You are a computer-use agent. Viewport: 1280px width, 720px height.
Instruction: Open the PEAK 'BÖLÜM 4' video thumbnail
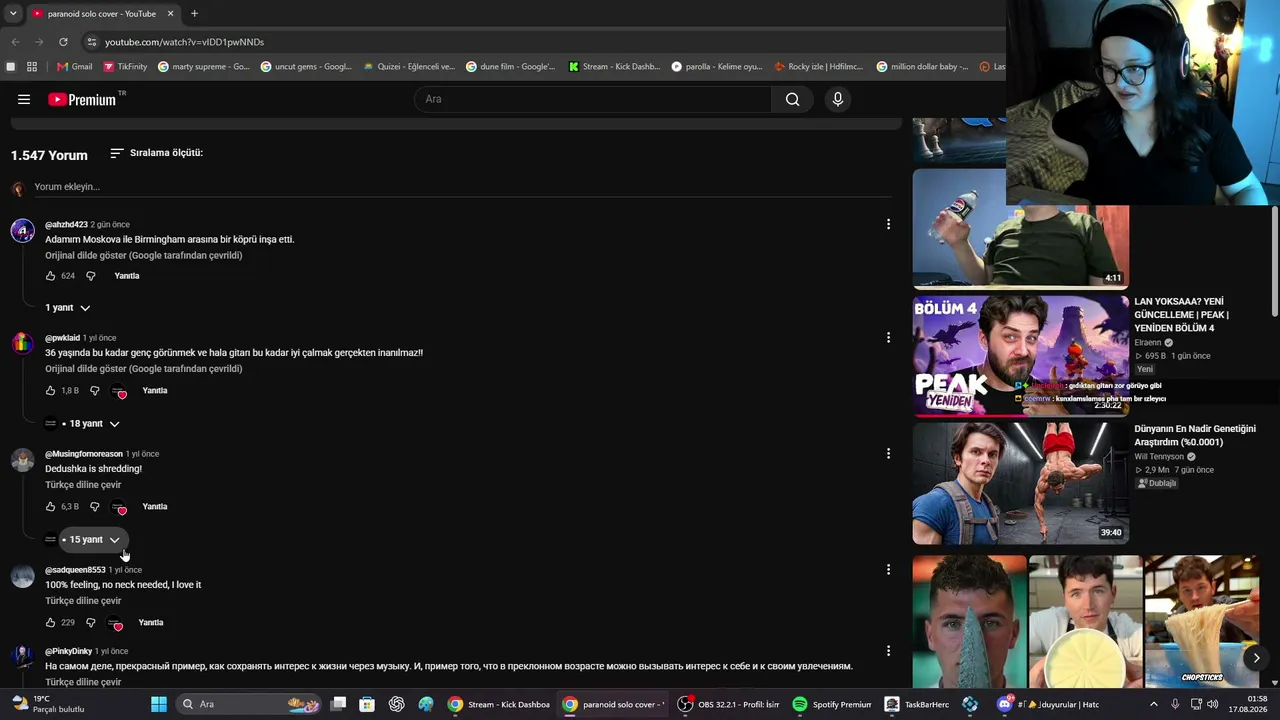click(1020, 354)
